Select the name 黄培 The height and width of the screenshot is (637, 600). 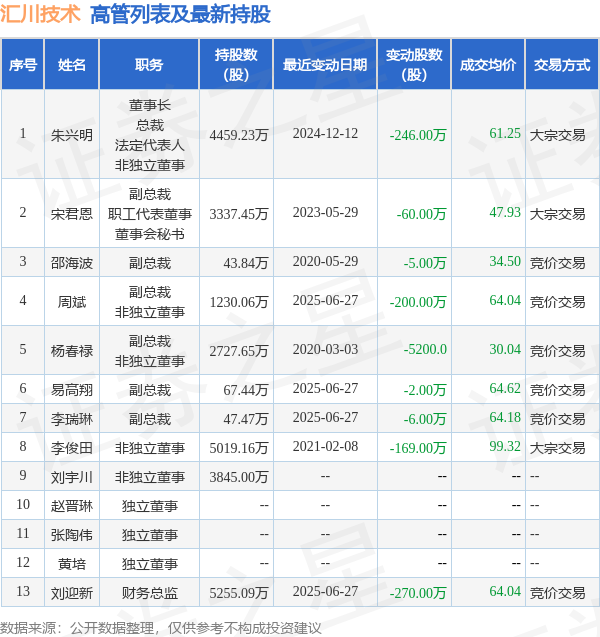click(71, 564)
